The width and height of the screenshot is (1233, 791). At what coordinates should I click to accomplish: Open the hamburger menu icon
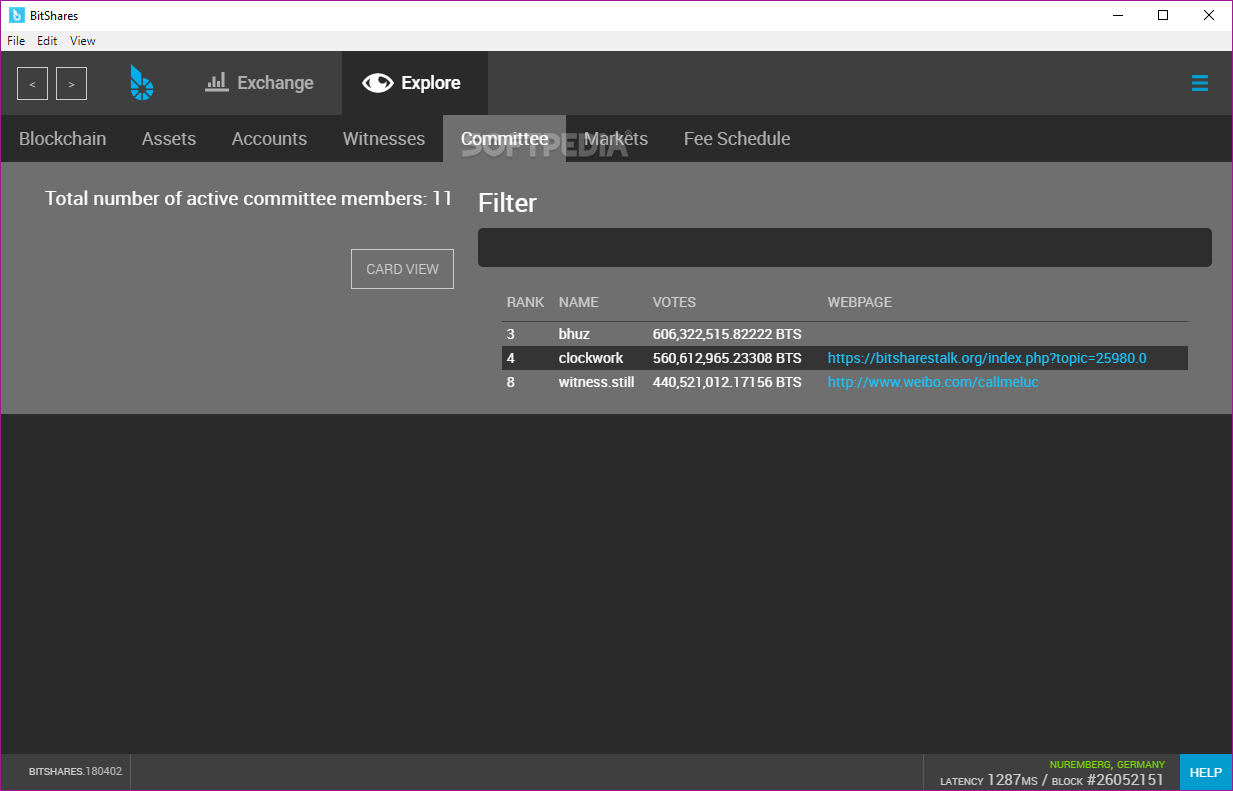pyautogui.click(x=1200, y=83)
